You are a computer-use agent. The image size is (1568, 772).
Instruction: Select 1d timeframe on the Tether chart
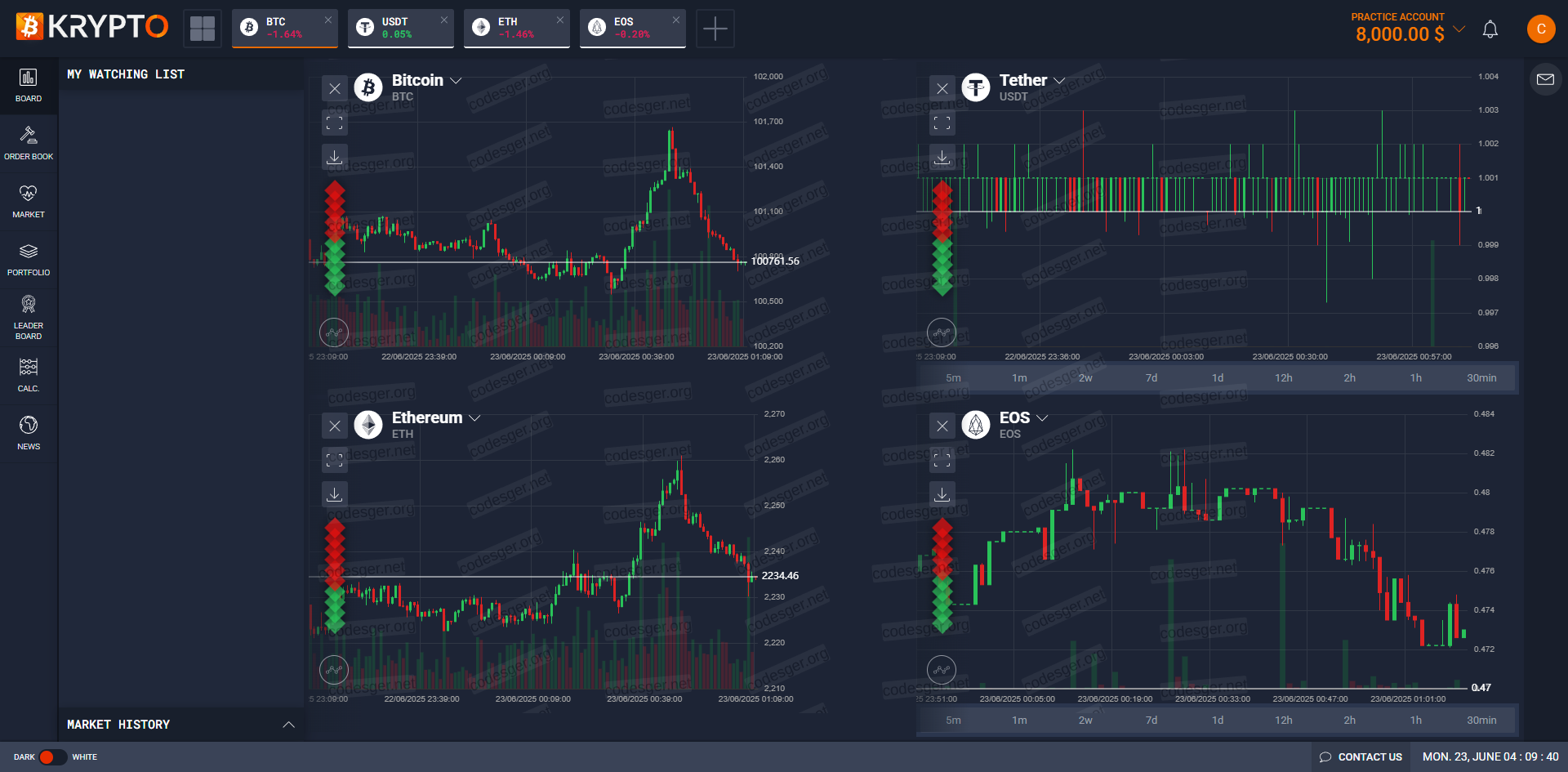1217,378
